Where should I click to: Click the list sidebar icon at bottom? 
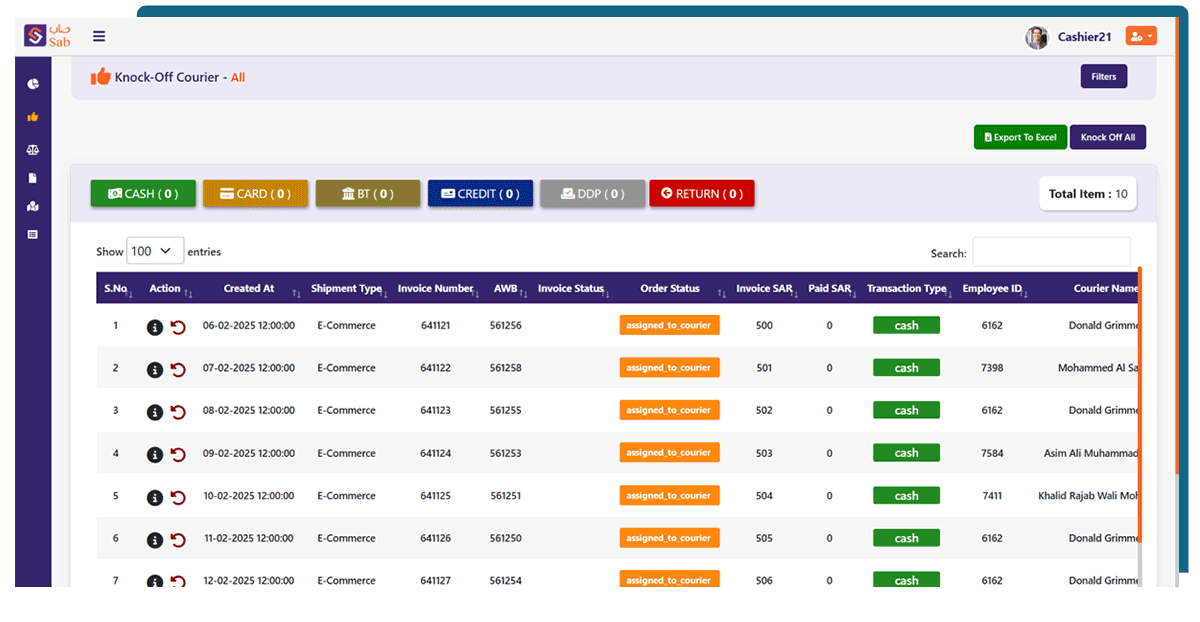click(x=33, y=234)
